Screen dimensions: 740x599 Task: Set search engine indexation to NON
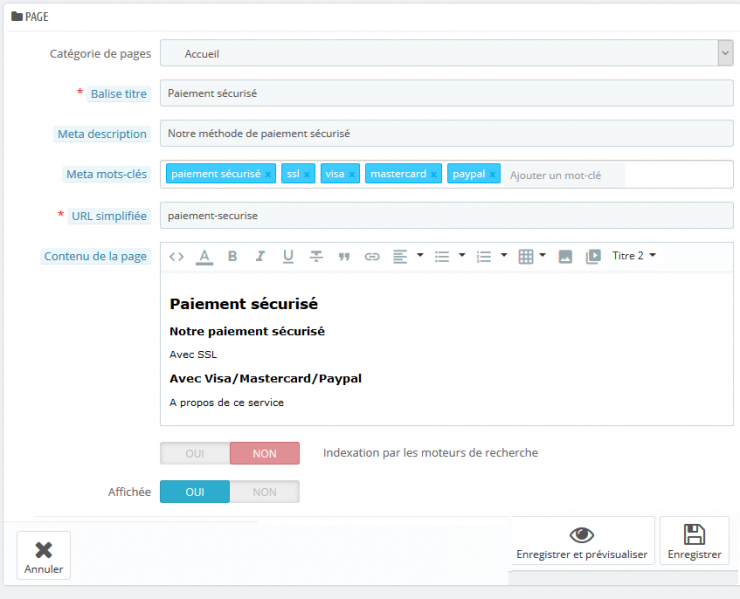point(265,454)
